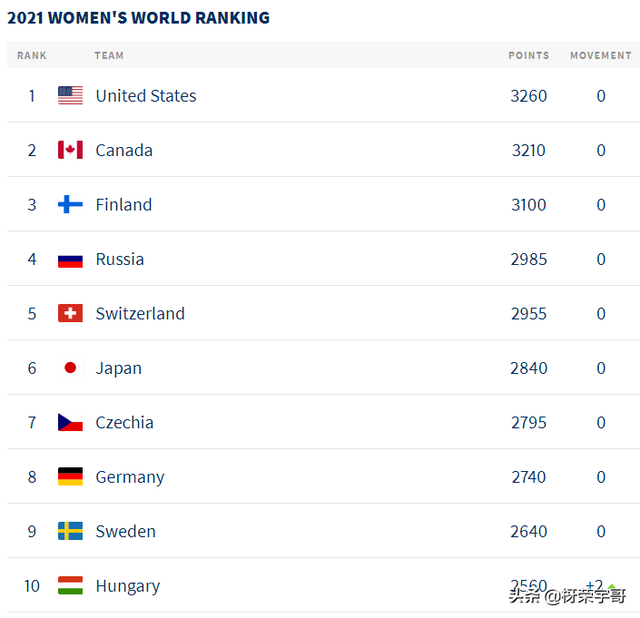Image resolution: width=640 pixels, height=618 pixels.
Task: Sort by the RANK column header
Action: [x=32, y=56]
